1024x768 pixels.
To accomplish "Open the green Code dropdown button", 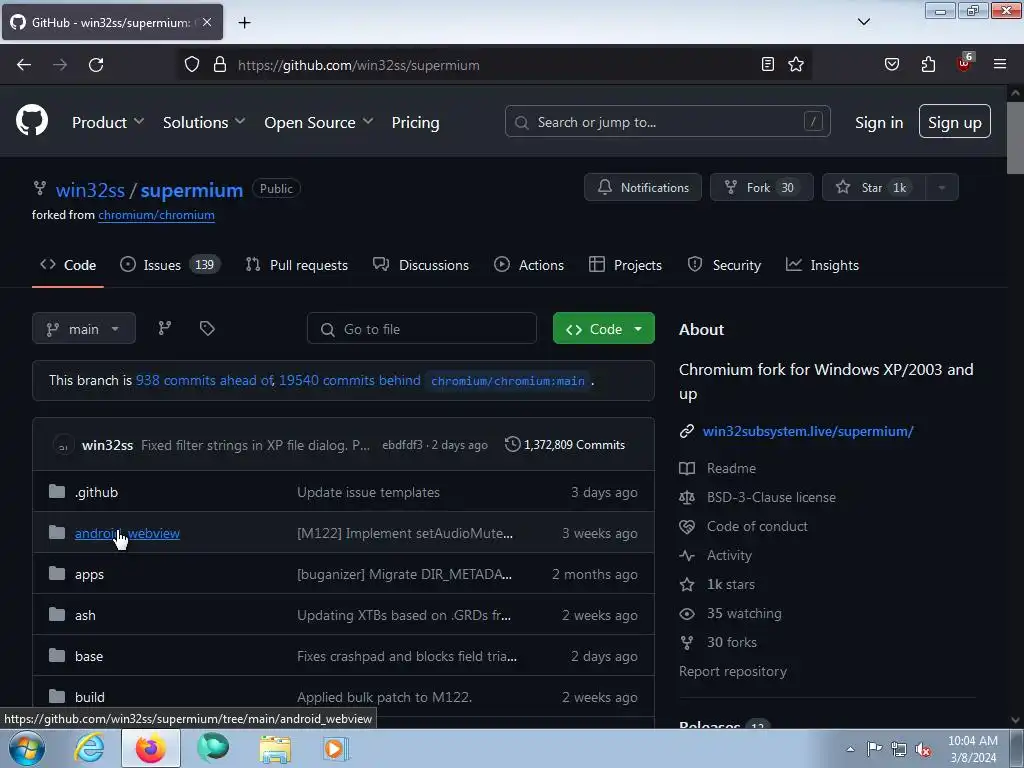I will [x=603, y=328].
